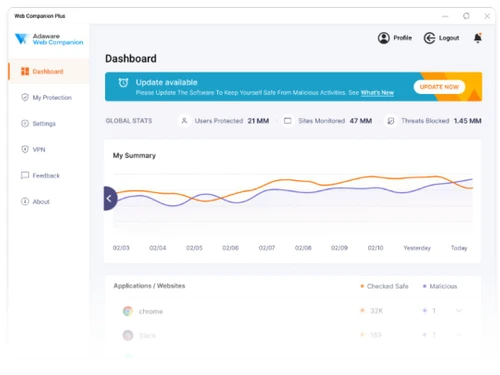Screen dimensions: 500x375
Task: Click the Dashboard grid icon
Action: pyautogui.click(x=25, y=71)
